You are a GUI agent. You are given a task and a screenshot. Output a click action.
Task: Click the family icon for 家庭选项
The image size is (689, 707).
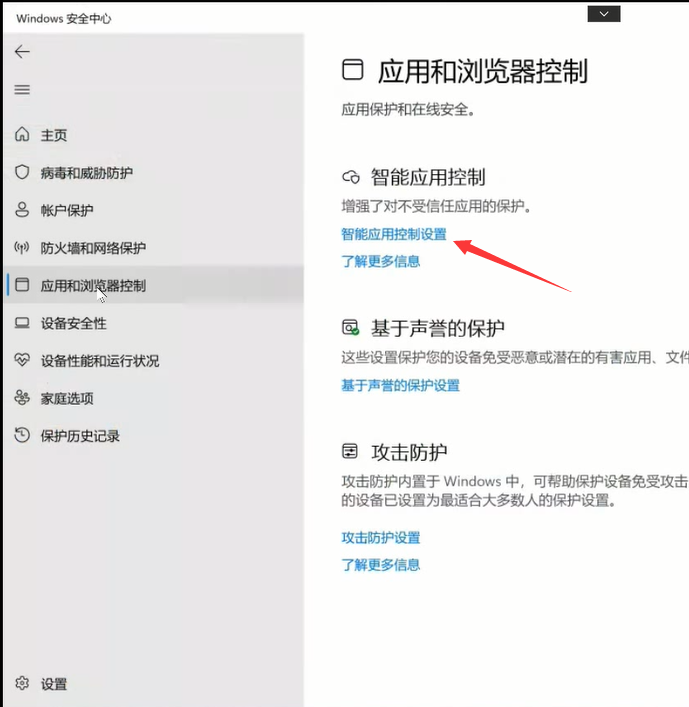[x=22, y=398]
